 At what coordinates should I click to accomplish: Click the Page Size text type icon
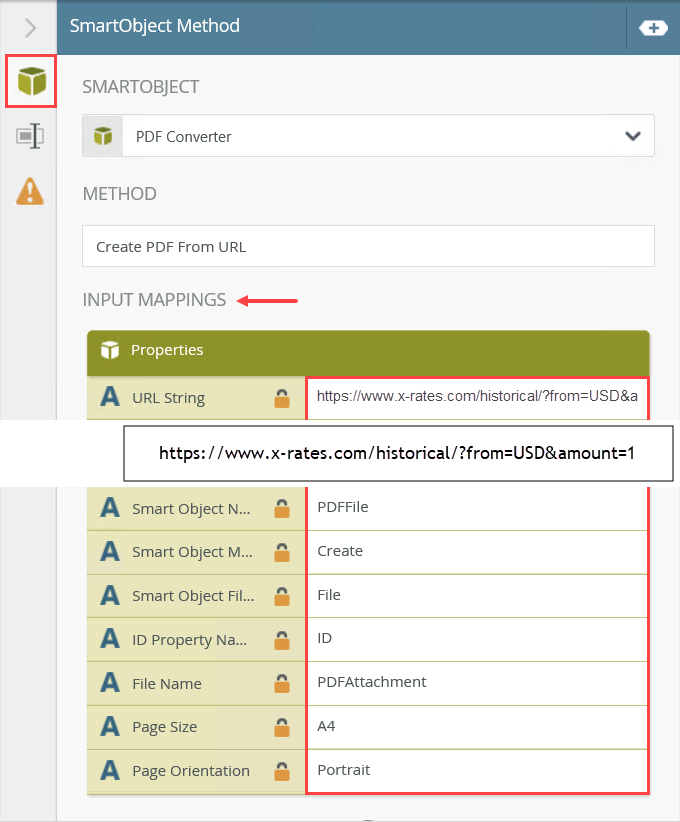pyautogui.click(x=110, y=727)
